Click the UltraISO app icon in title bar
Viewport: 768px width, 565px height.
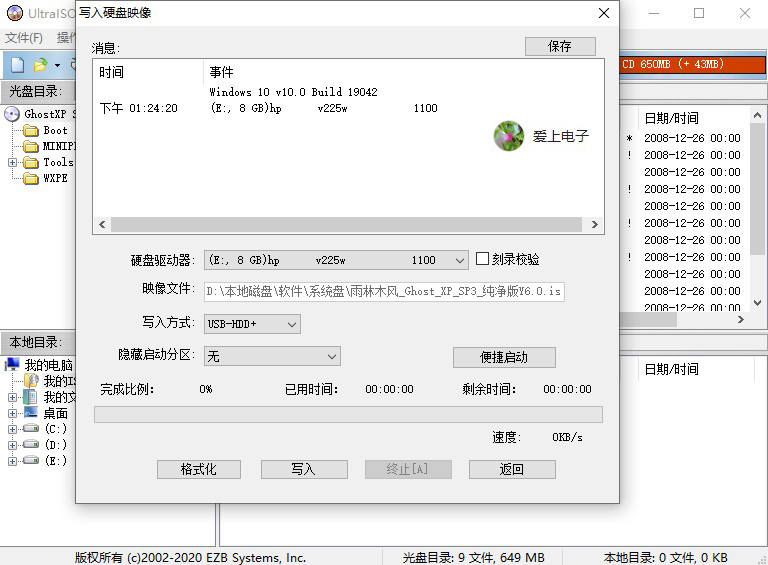coord(15,13)
